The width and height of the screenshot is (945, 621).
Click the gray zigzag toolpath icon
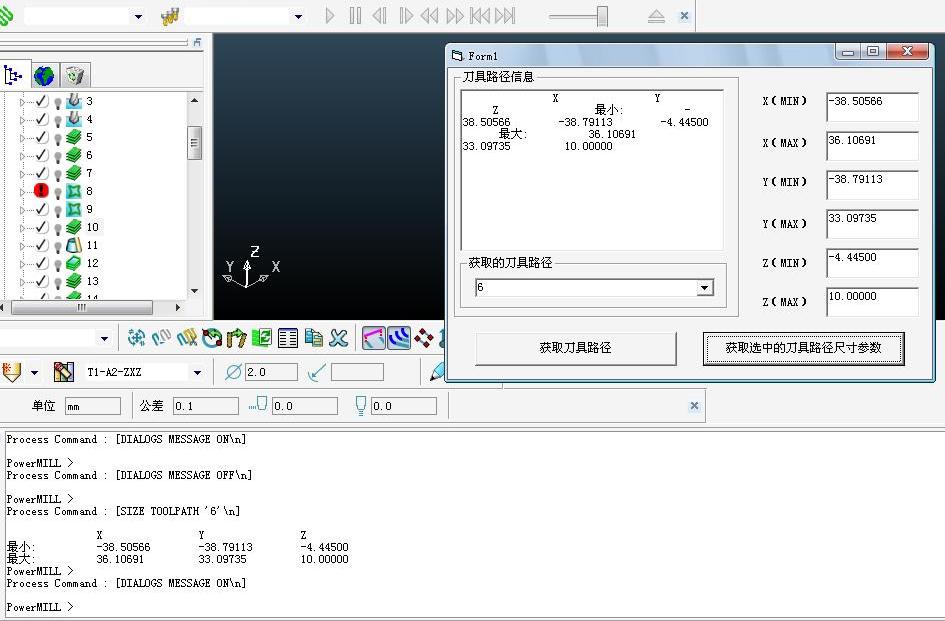[x=162, y=338]
